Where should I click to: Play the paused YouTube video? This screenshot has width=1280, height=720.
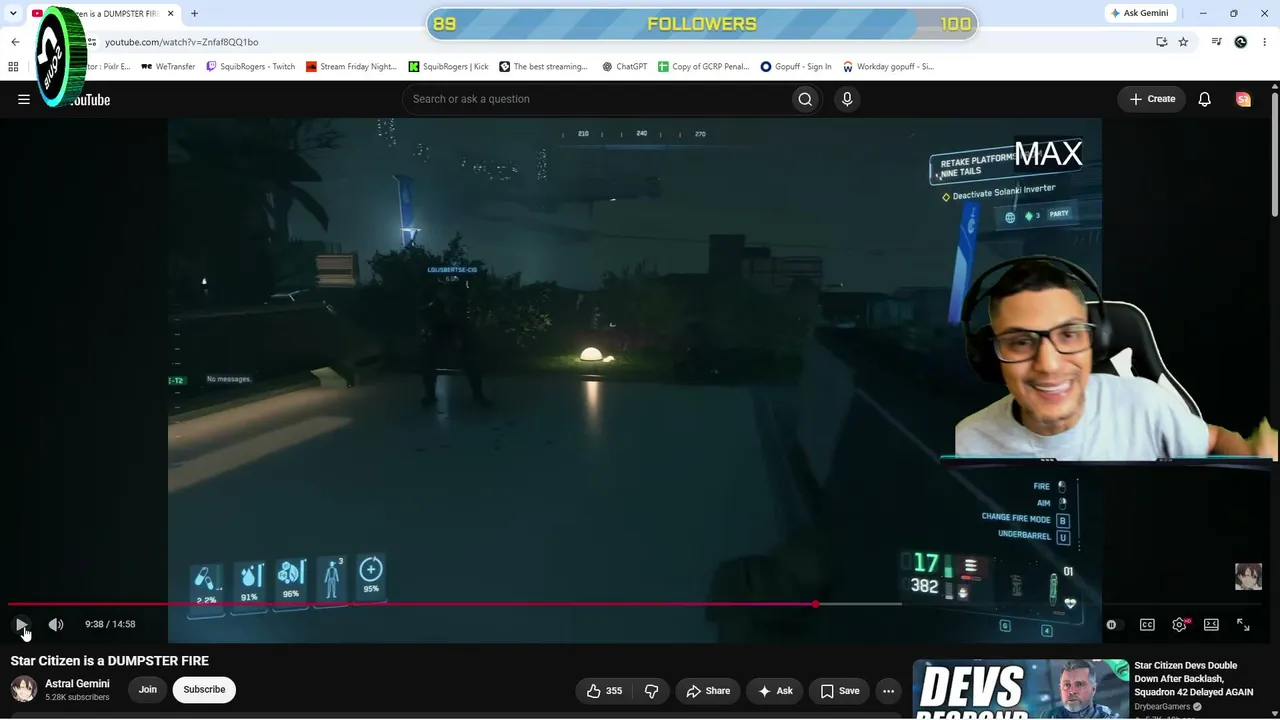pyautogui.click(x=22, y=625)
